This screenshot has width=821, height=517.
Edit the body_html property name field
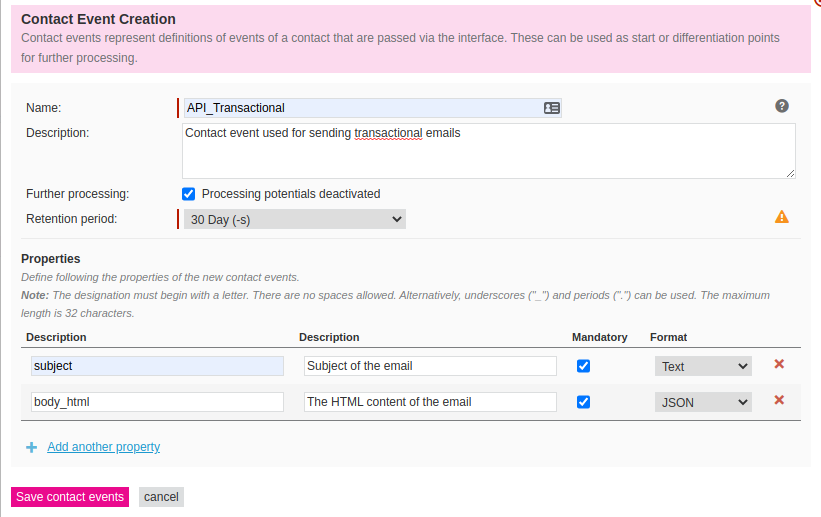click(x=158, y=402)
